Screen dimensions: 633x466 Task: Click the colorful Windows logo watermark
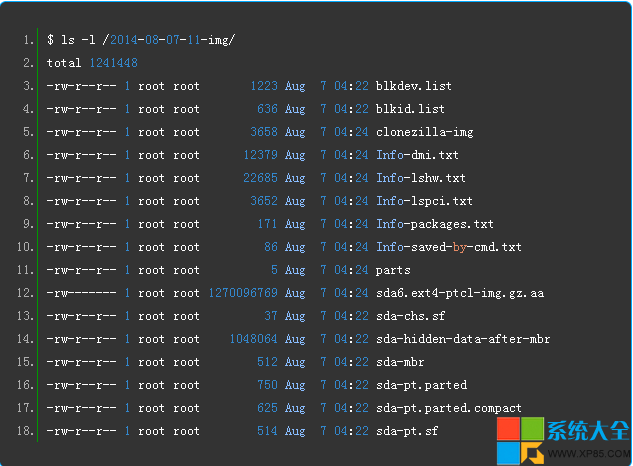[x=519, y=436]
